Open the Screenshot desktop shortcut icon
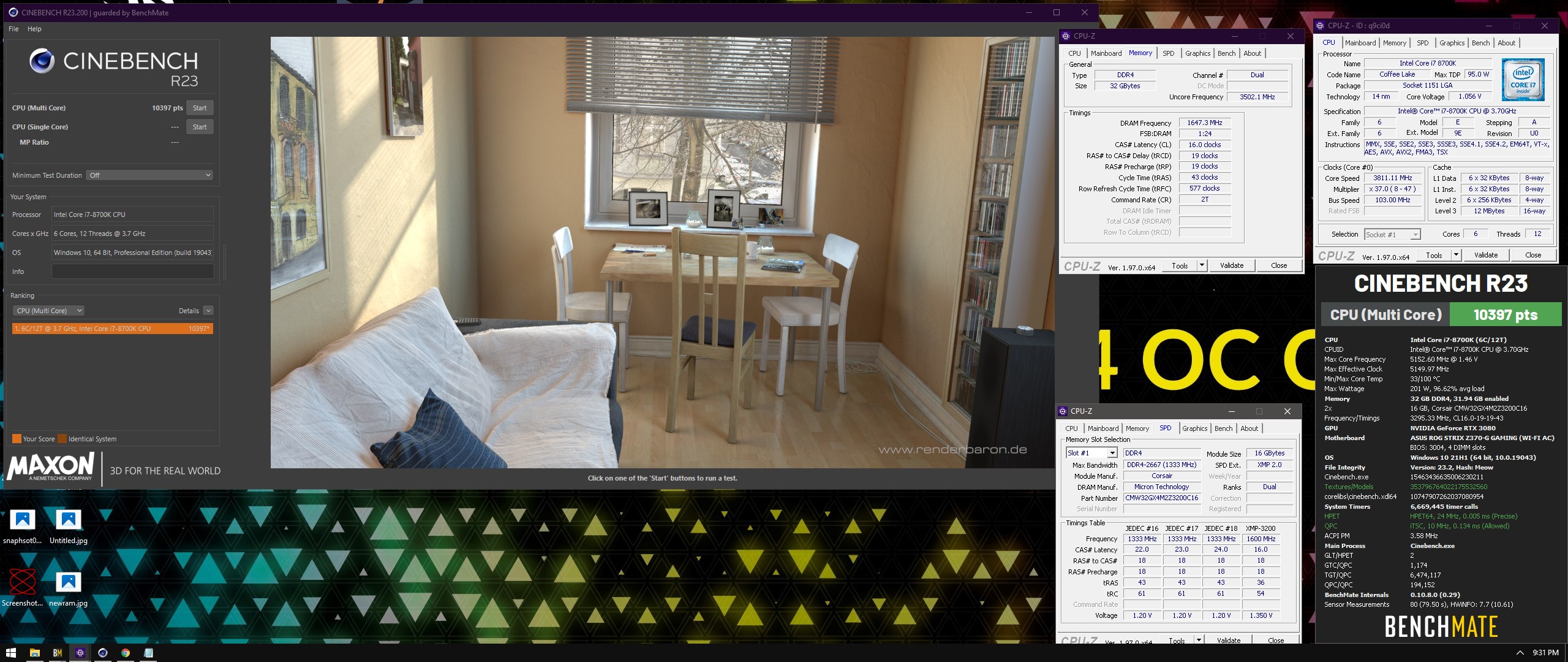1568x662 pixels. coord(23,588)
